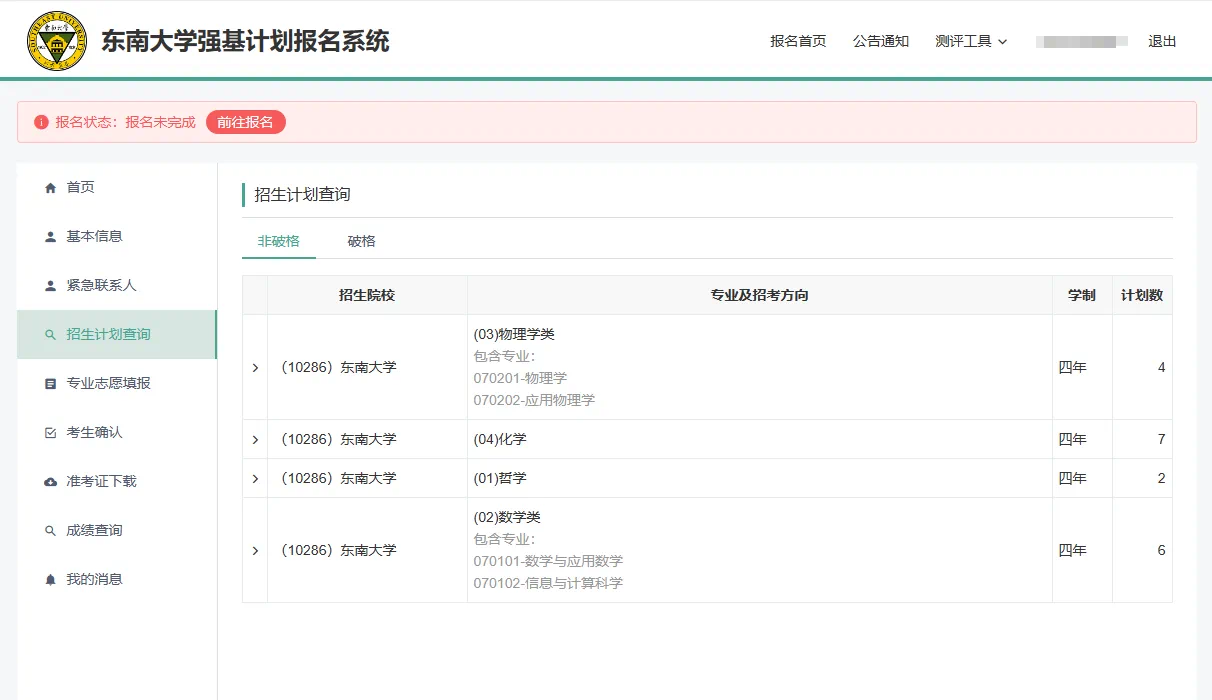Open the 成绩查询 search icon

(50, 530)
